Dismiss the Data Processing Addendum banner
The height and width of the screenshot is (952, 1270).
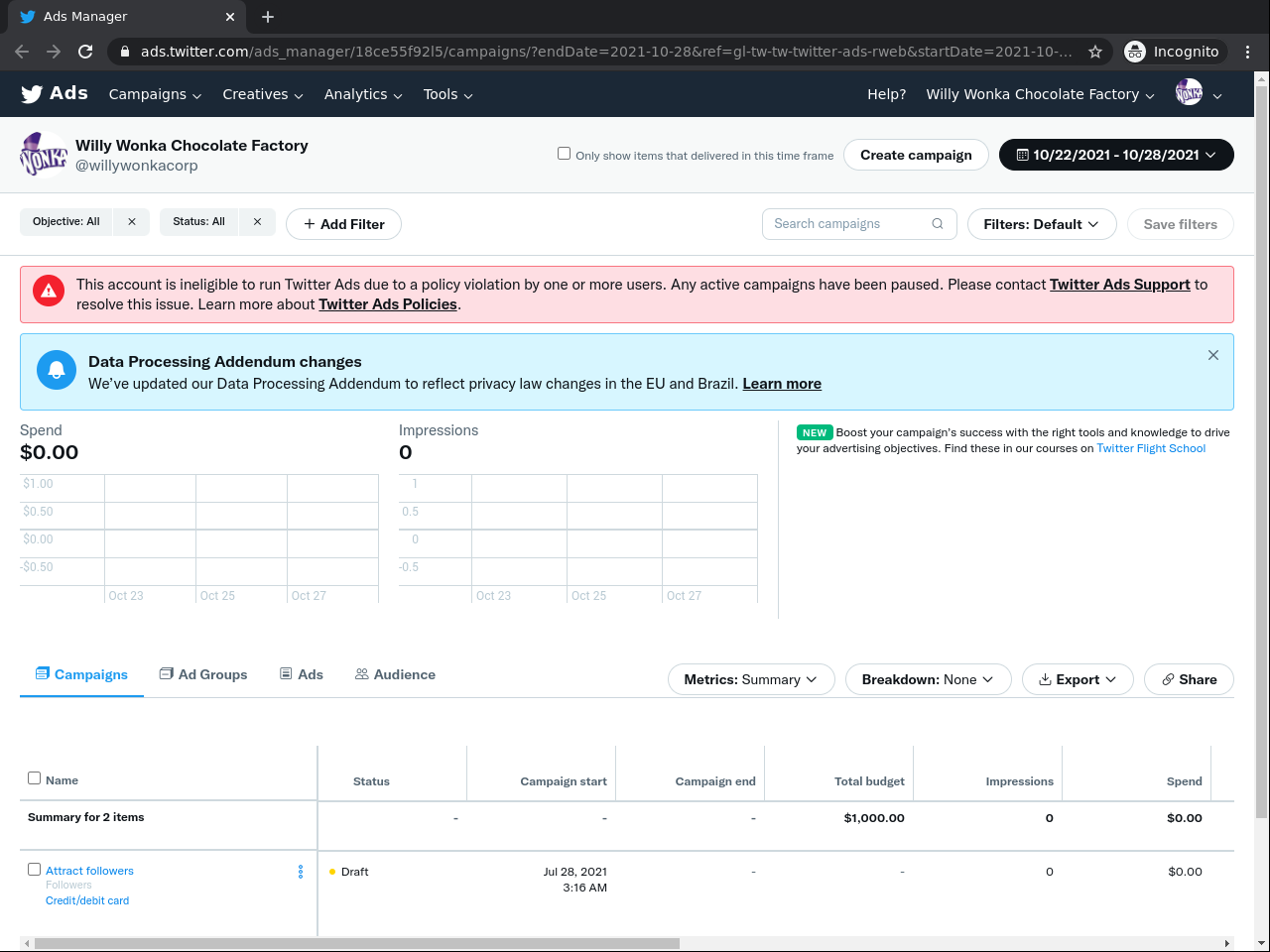[1213, 355]
